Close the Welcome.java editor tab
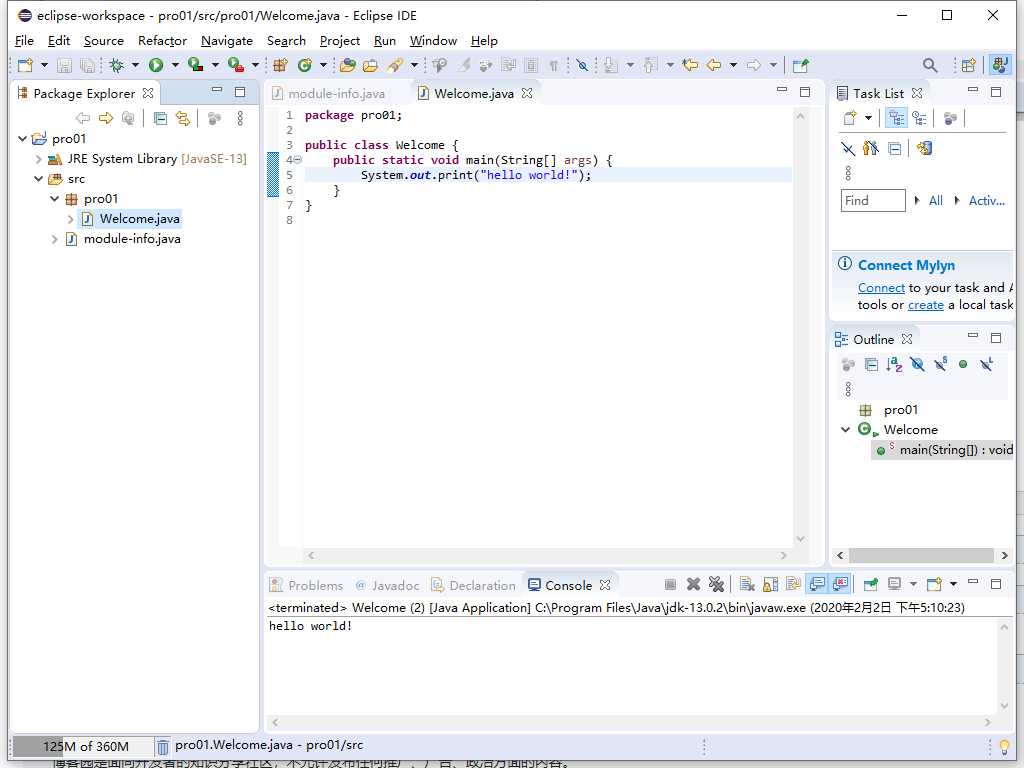This screenshot has height=768, width=1024. (527, 93)
